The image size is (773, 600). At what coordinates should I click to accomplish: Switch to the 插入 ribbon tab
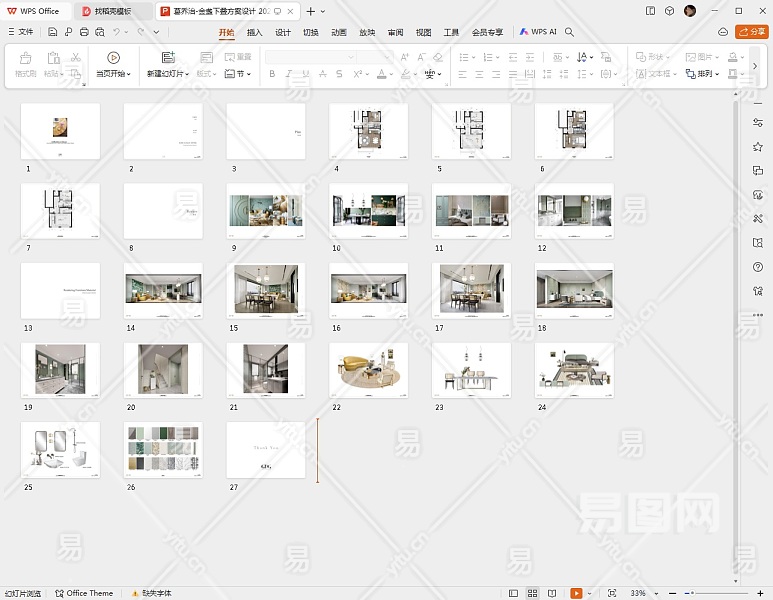click(255, 32)
